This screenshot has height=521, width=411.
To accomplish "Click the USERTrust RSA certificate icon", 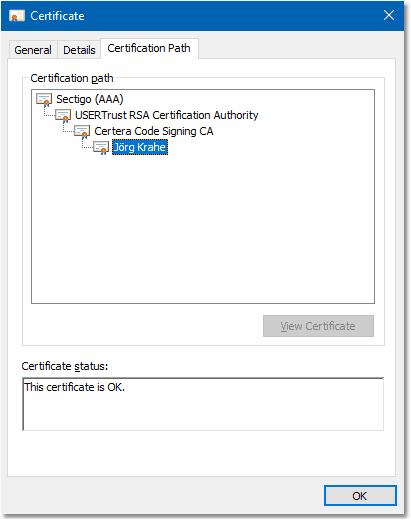I will click(x=63, y=116).
